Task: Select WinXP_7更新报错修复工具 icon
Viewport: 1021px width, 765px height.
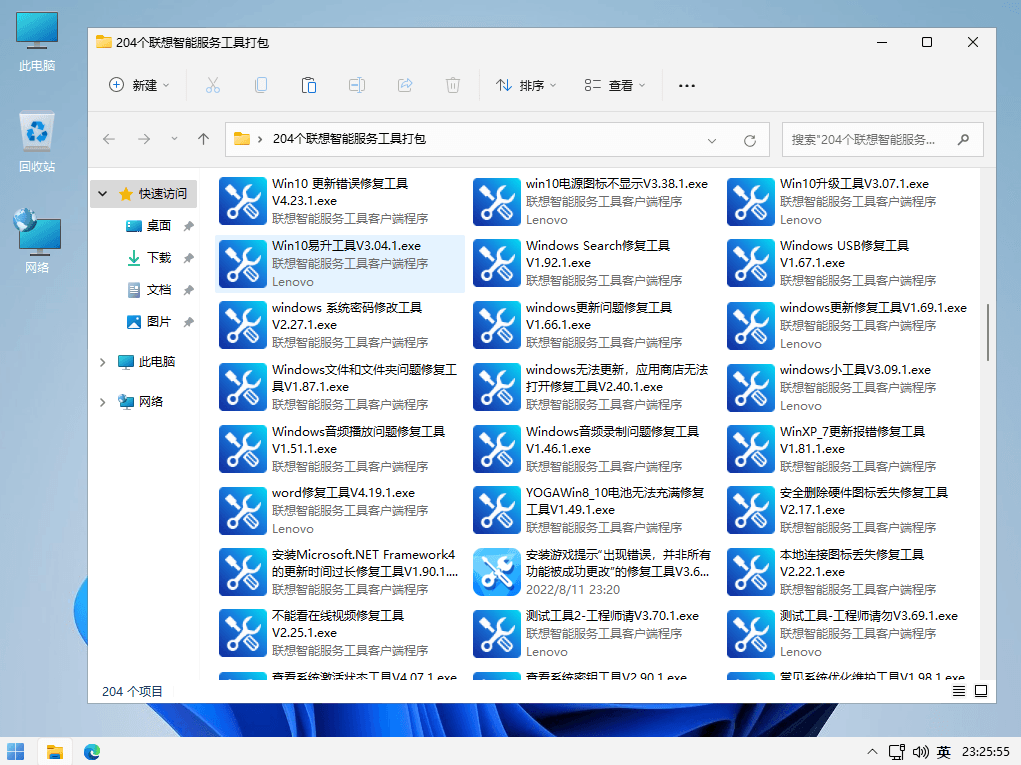Action: pyautogui.click(x=751, y=449)
